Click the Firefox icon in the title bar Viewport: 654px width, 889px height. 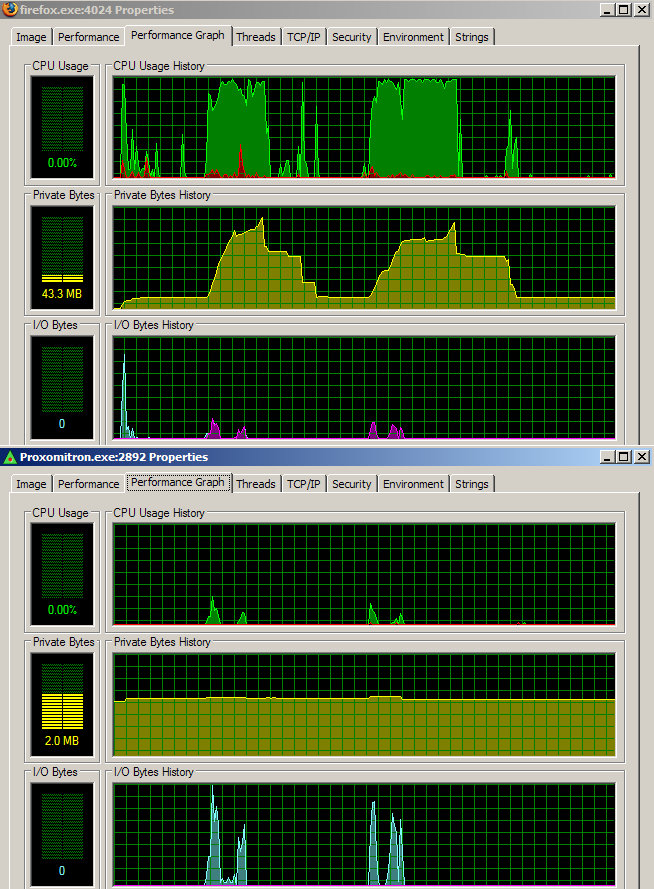click(x=10, y=10)
